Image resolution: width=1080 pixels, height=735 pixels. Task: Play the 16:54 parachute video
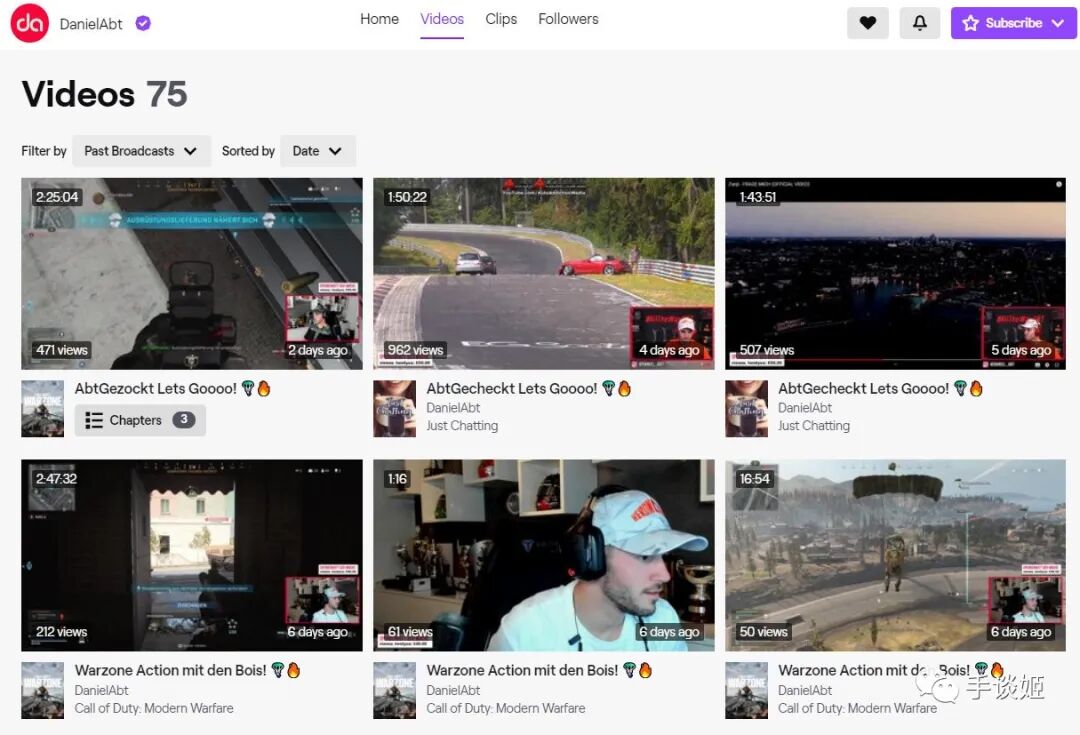(x=895, y=555)
